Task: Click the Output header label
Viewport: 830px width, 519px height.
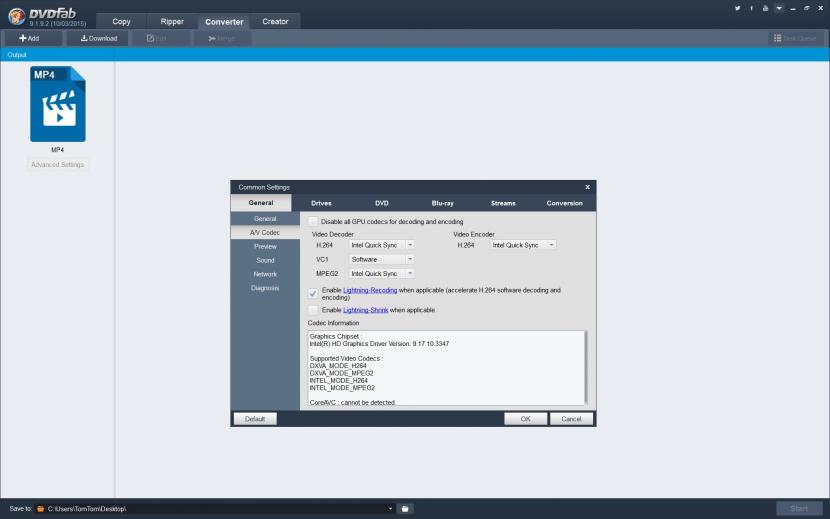Action: coord(17,55)
